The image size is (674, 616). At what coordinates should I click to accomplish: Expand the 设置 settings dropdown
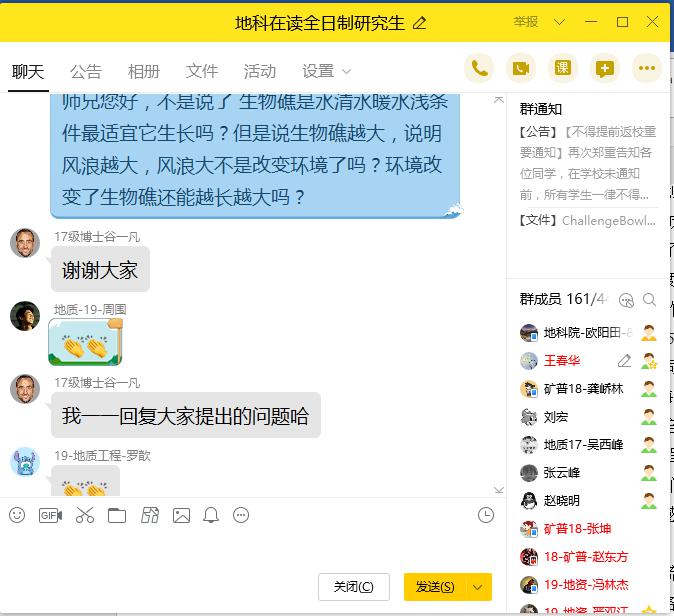click(327, 71)
